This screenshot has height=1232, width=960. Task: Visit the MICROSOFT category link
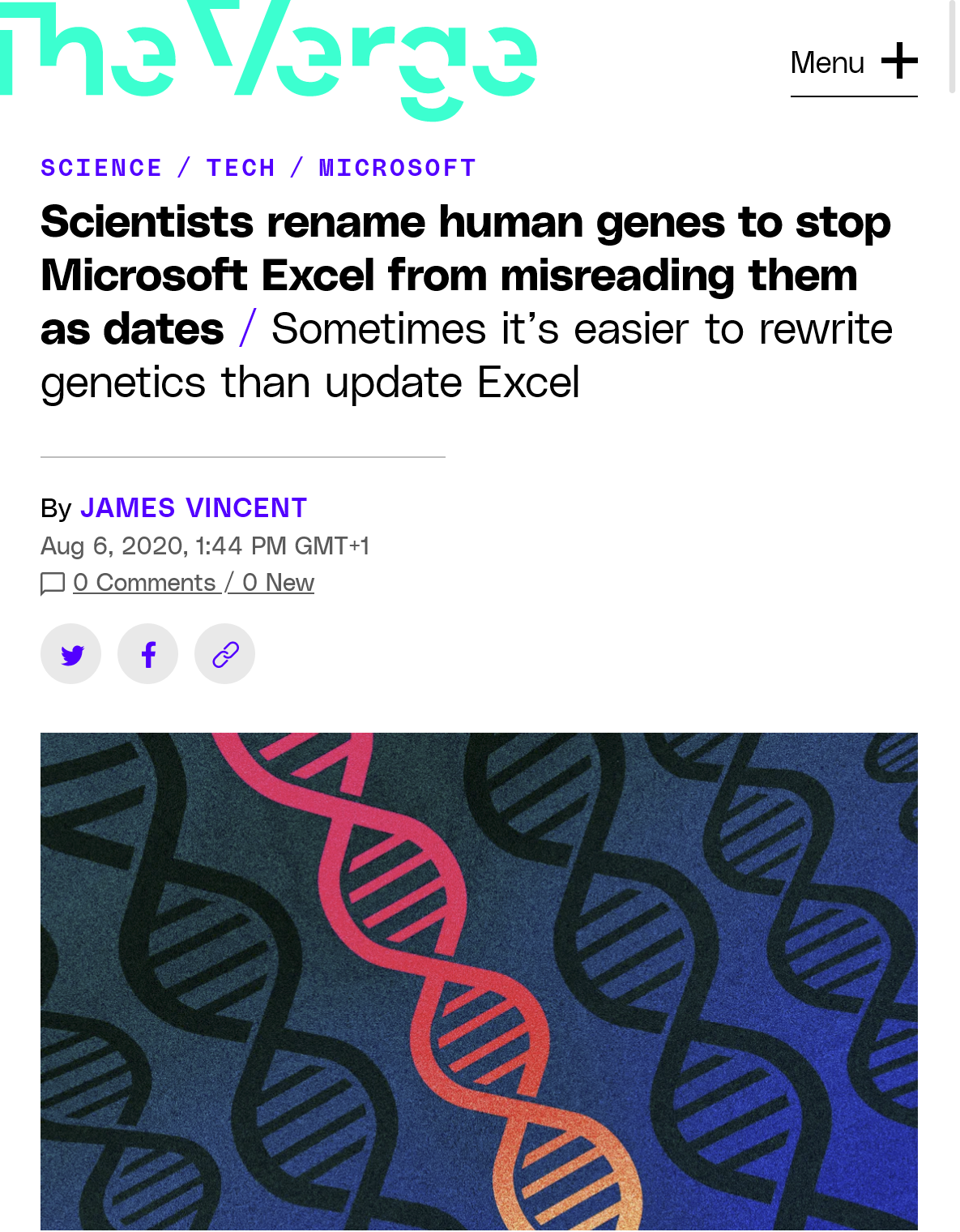[x=397, y=168]
